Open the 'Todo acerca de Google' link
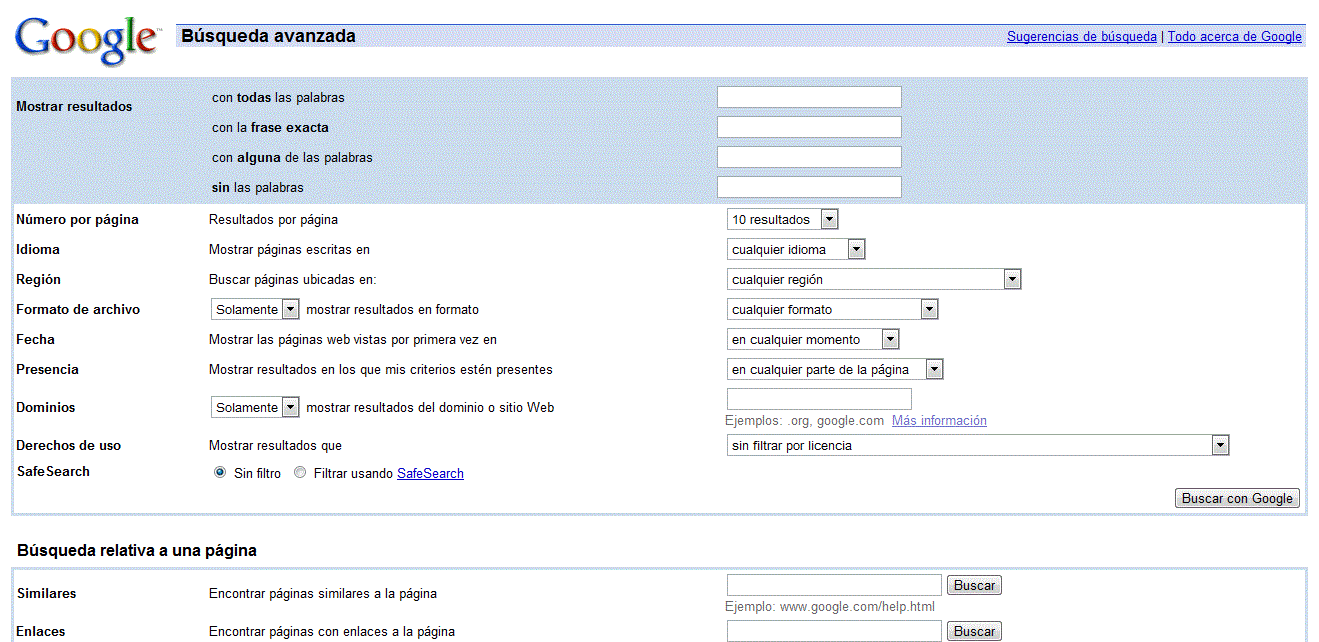Viewport: 1319px width, 642px height. pyautogui.click(x=1235, y=37)
